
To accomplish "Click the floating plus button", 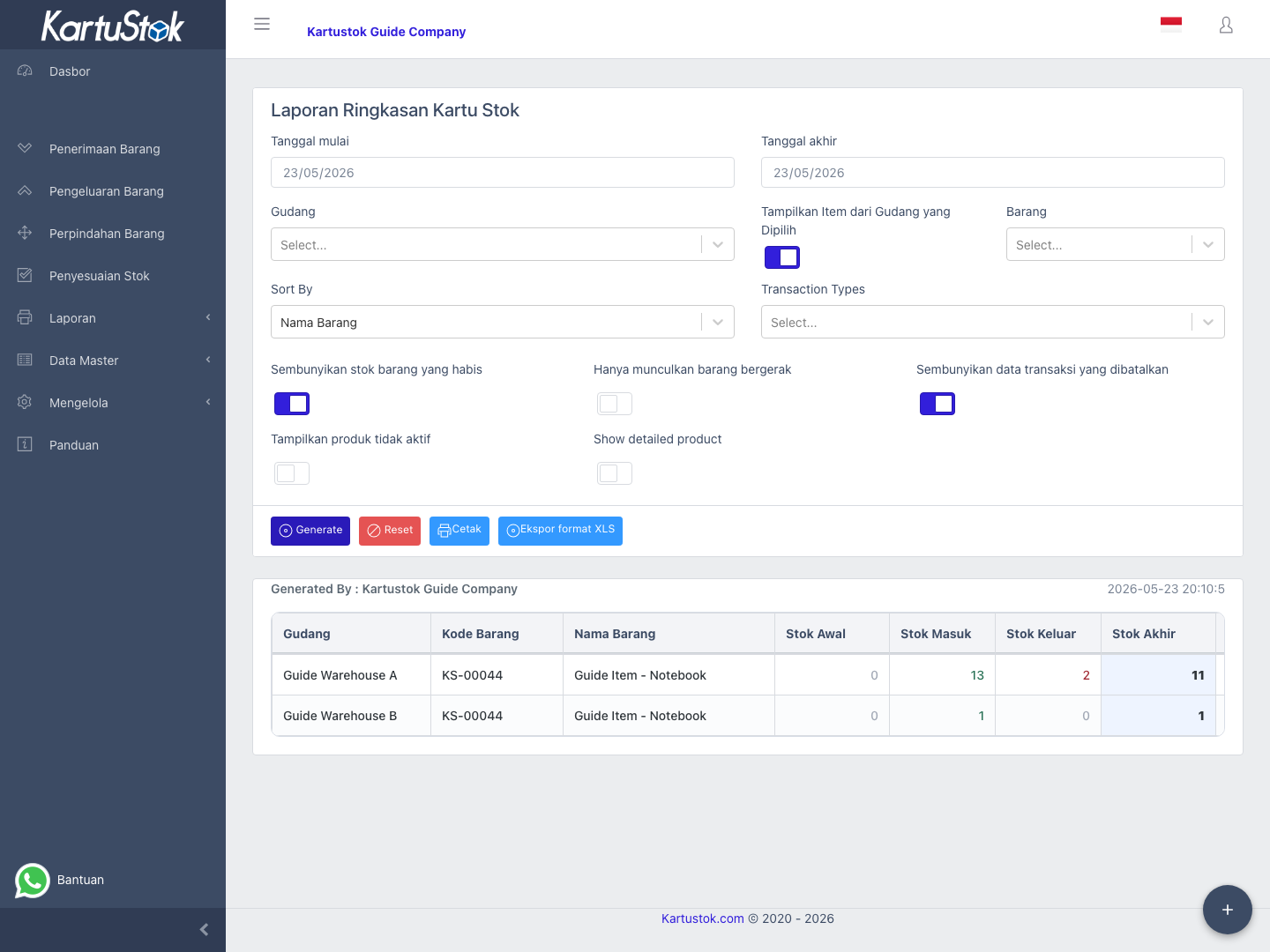I will click(x=1228, y=910).
